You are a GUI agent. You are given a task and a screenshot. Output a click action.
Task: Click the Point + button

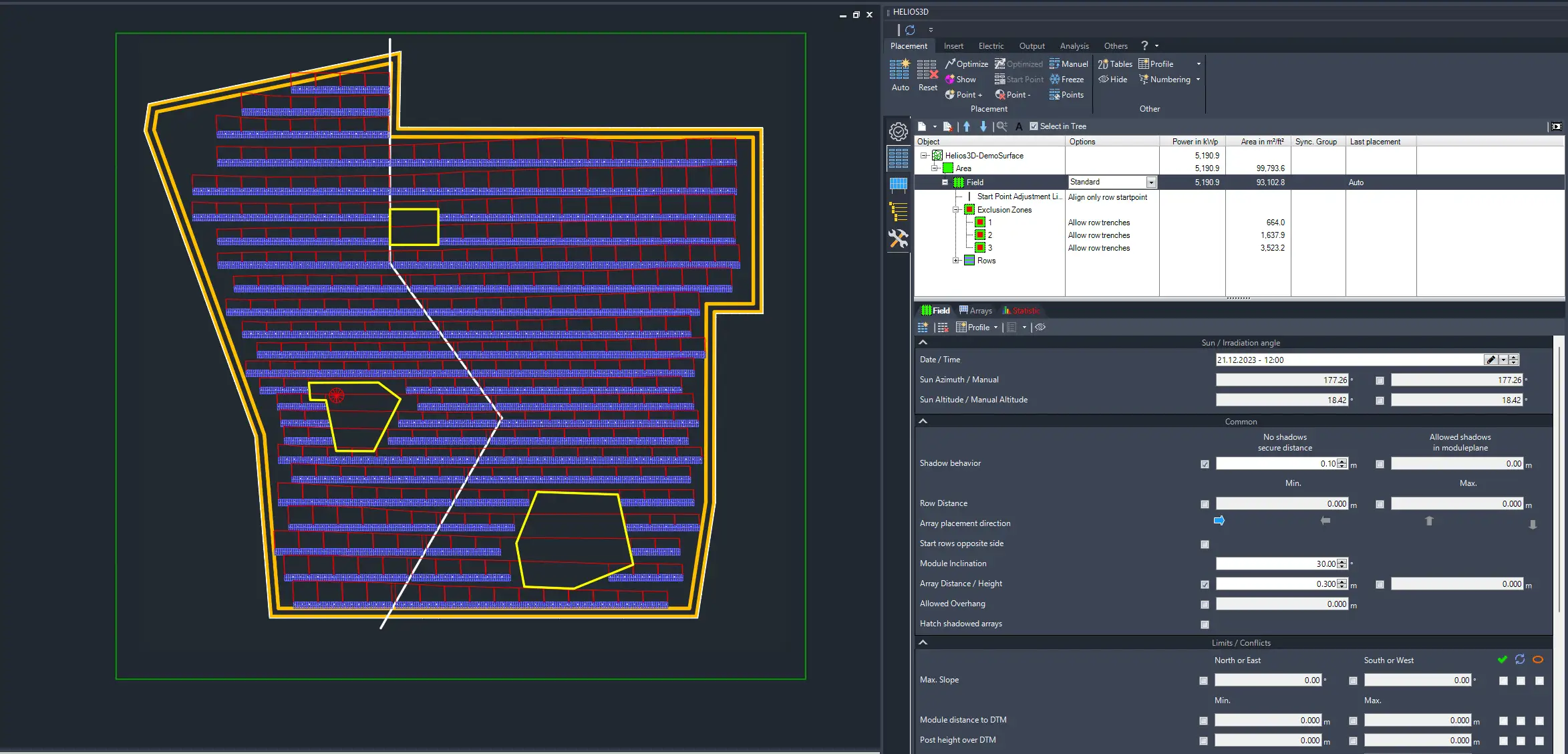point(963,95)
